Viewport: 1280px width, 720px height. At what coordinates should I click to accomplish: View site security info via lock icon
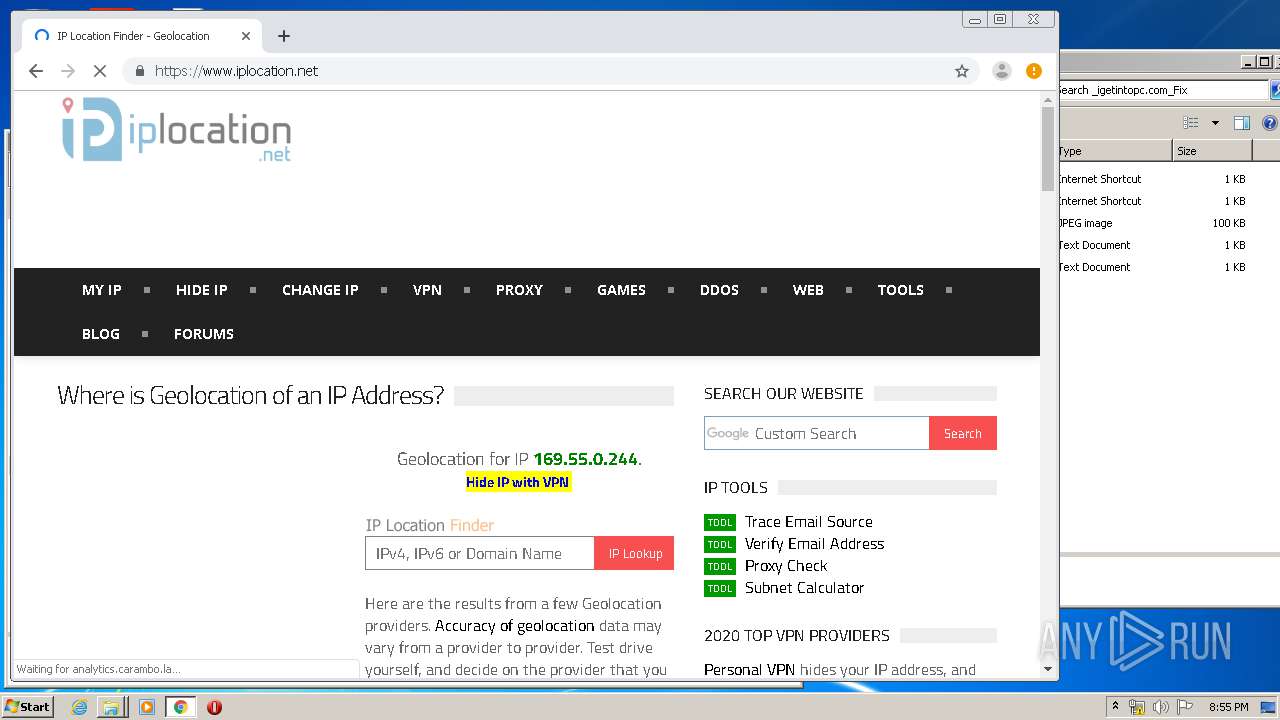140,71
